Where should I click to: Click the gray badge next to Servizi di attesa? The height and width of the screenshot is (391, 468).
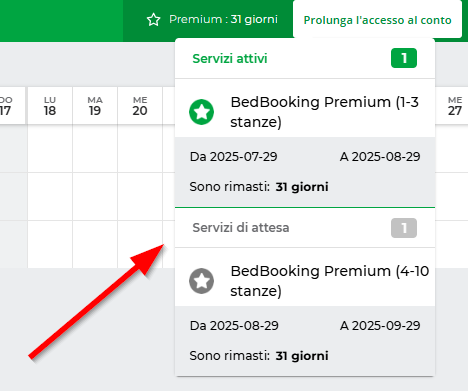[x=404, y=228]
